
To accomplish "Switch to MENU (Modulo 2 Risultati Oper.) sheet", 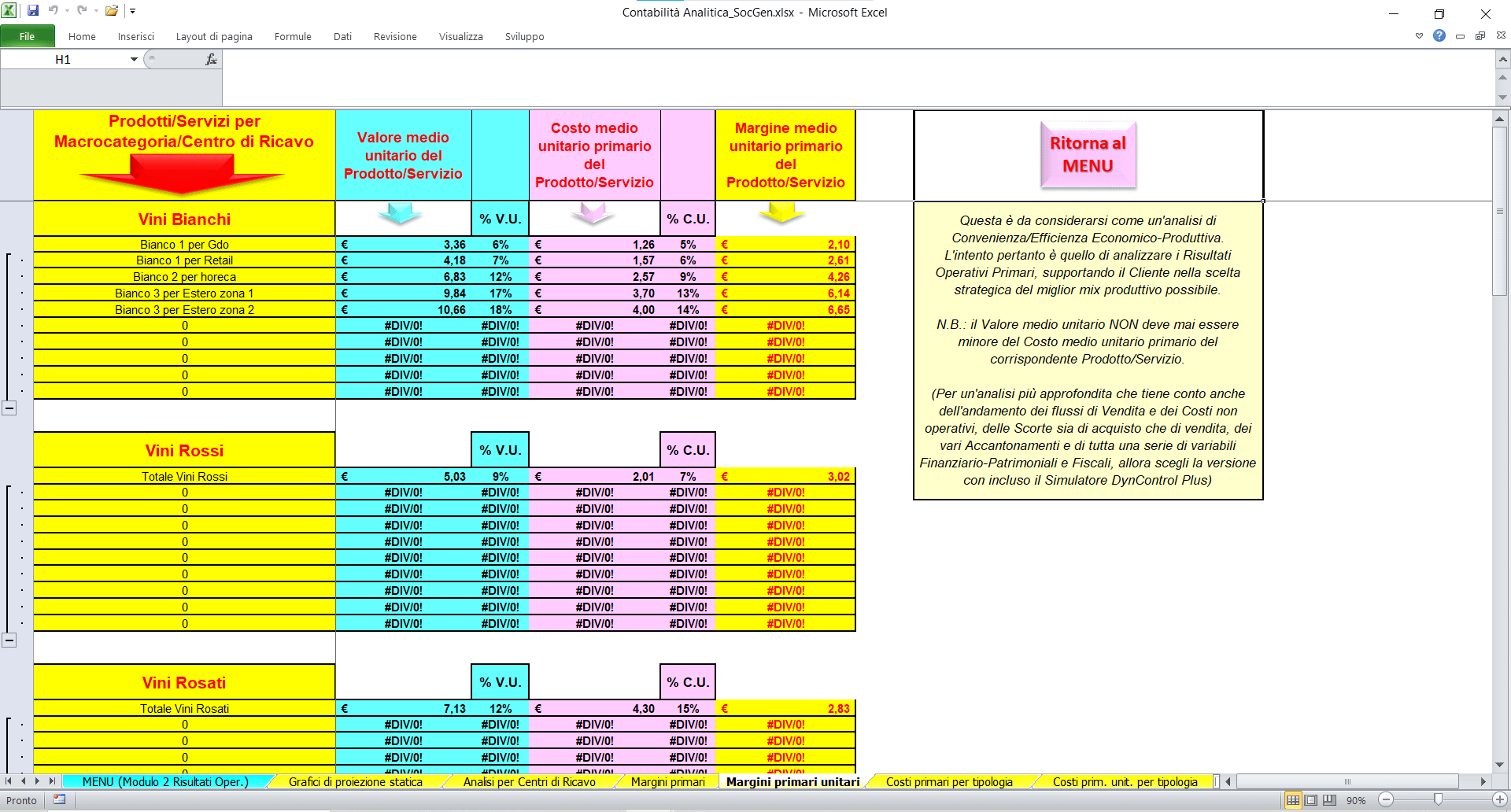I will 165,781.
